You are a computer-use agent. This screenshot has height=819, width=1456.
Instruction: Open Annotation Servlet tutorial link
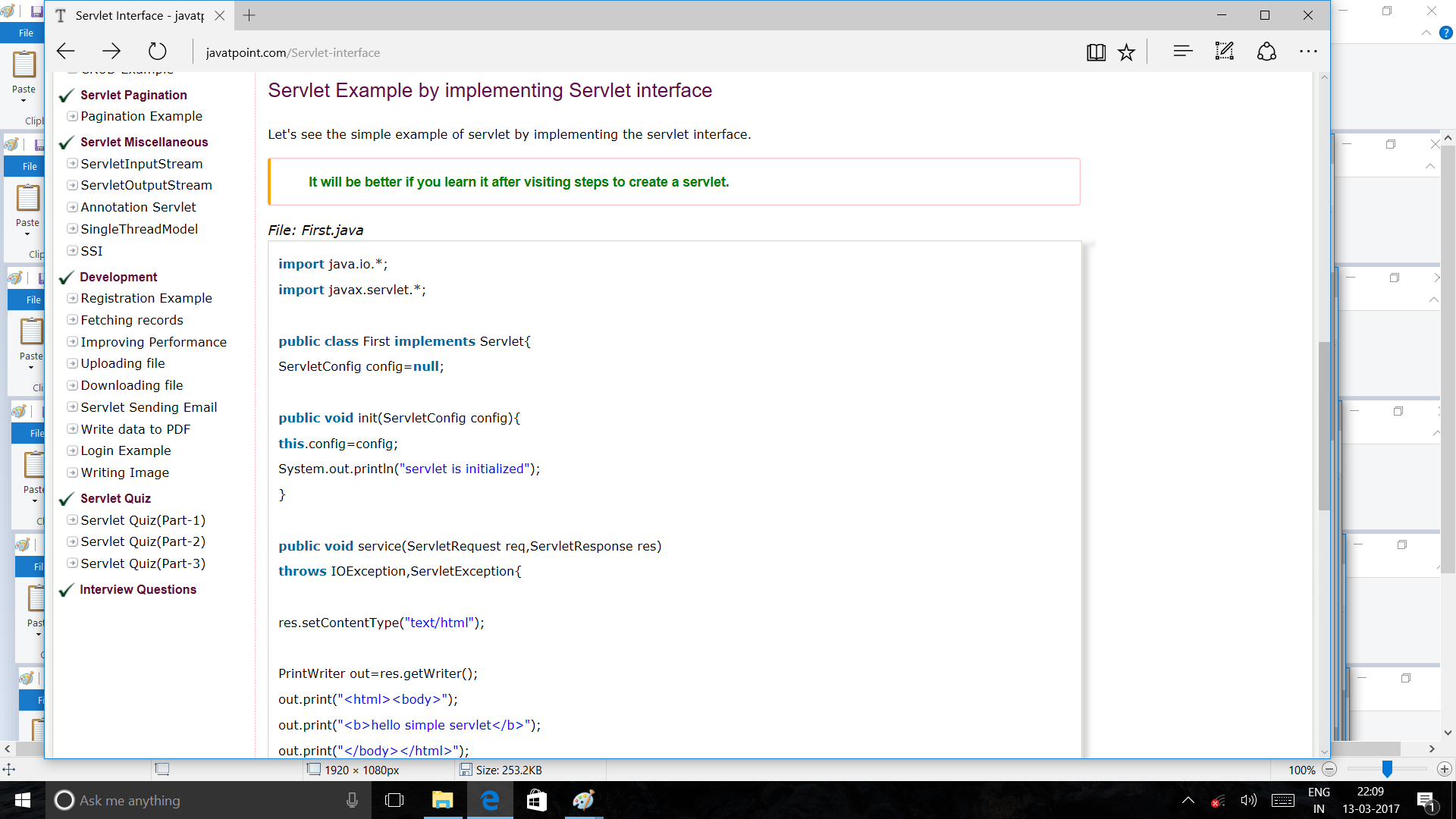[x=138, y=207]
